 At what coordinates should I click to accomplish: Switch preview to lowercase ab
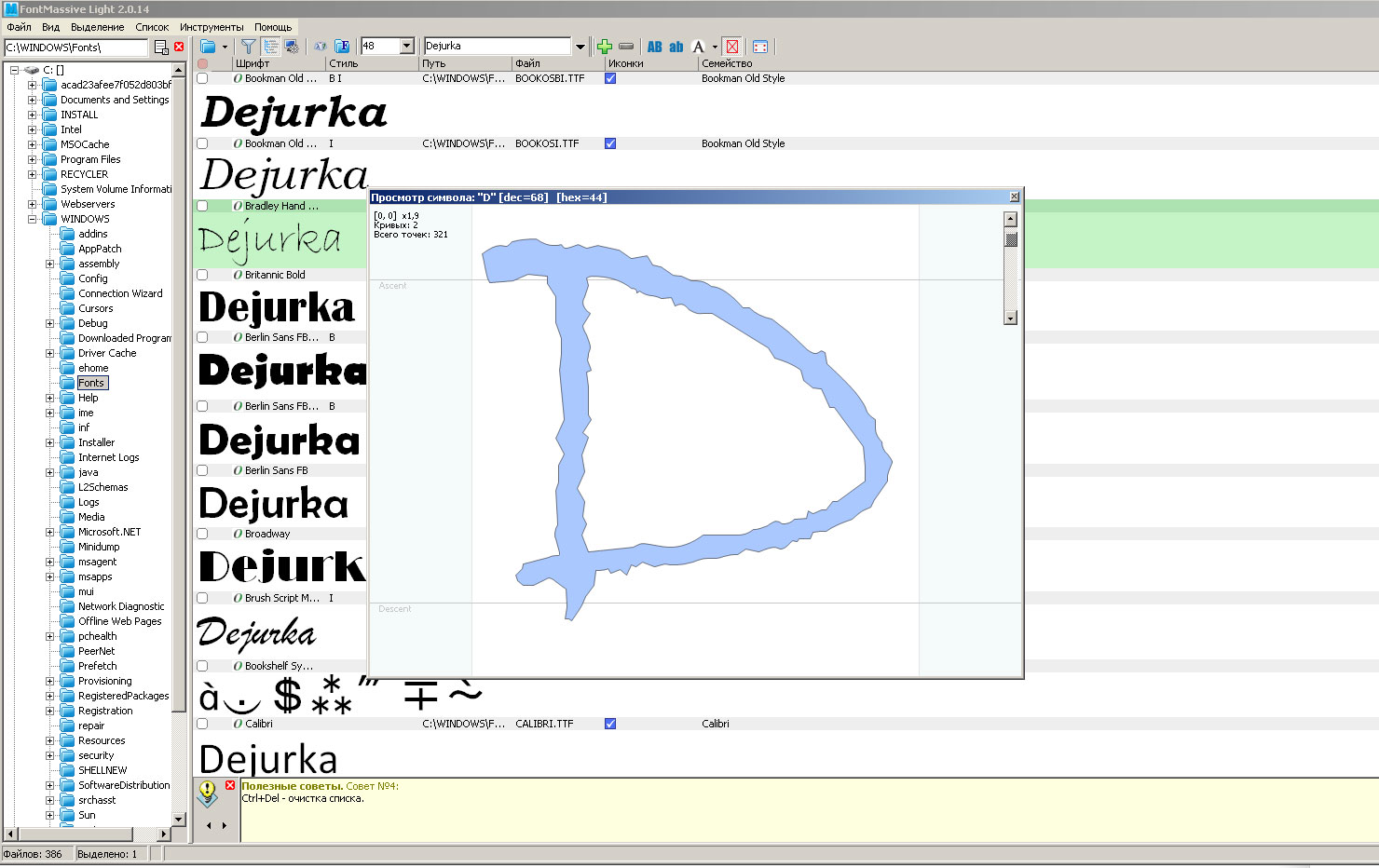(x=676, y=47)
